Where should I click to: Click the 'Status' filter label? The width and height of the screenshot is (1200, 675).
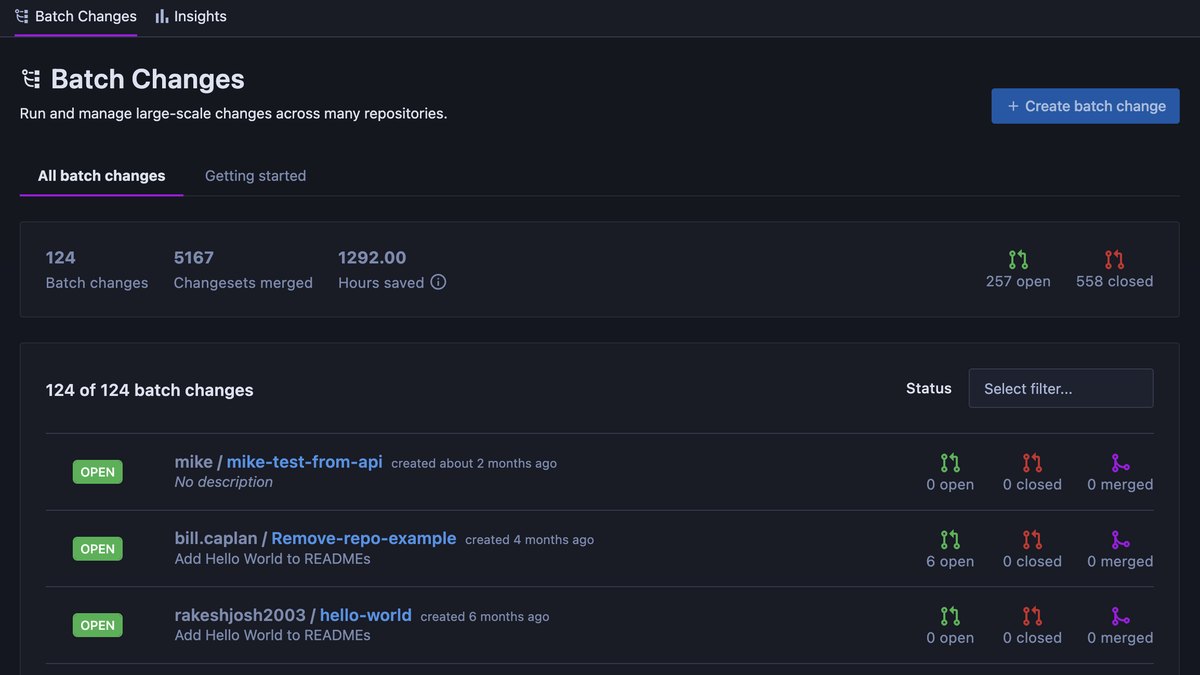929,388
